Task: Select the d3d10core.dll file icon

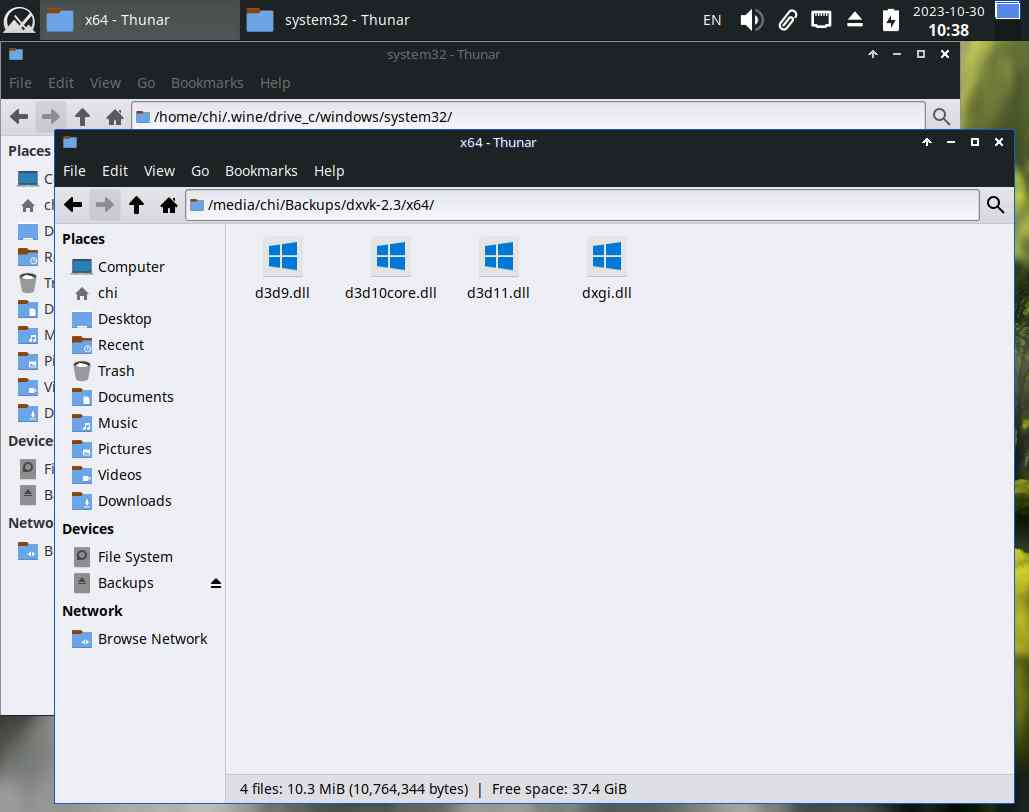Action: coord(390,257)
